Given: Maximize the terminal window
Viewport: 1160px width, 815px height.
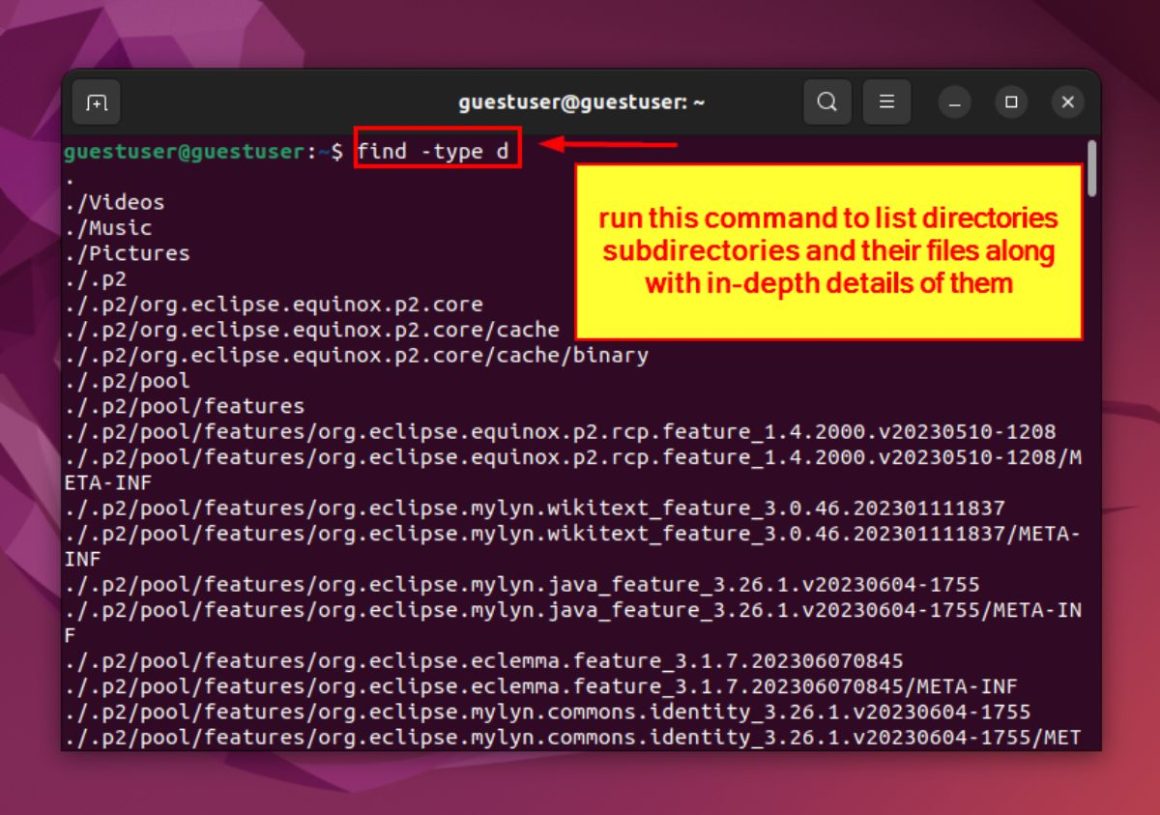Looking at the screenshot, I should click(1011, 103).
